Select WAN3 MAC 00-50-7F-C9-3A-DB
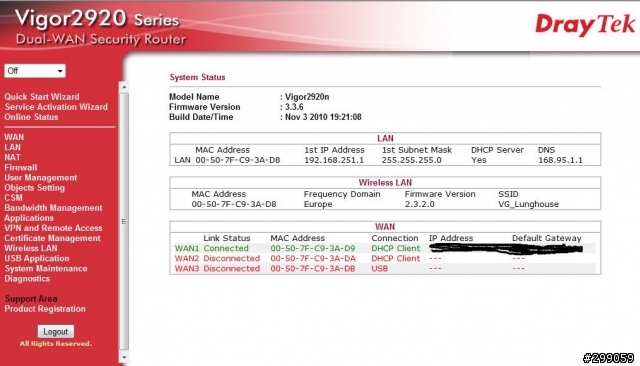The width and height of the screenshot is (640, 366). (313, 268)
